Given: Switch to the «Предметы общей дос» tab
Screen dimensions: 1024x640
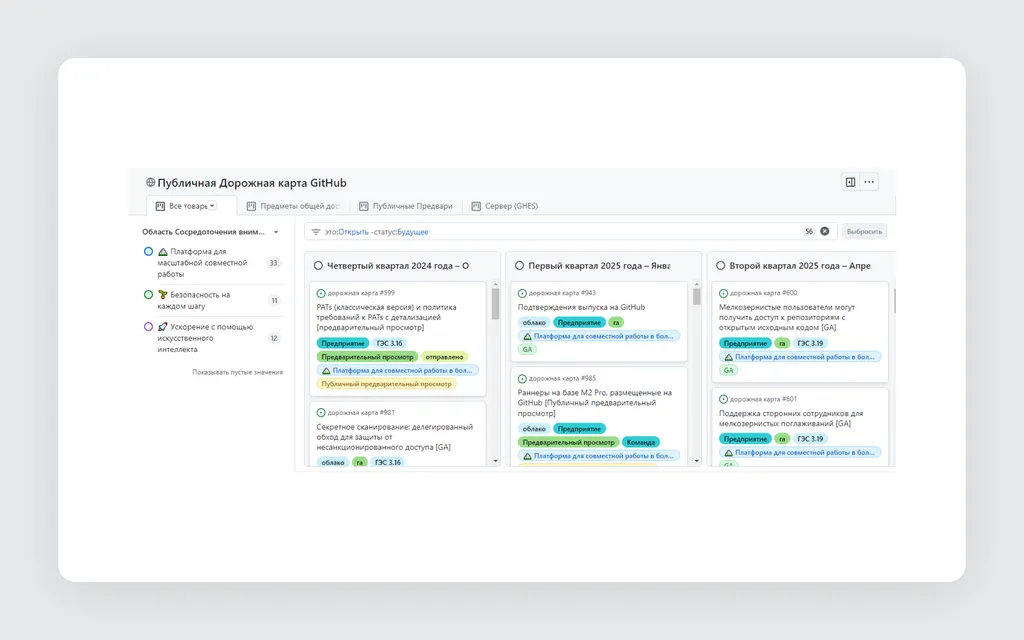Looking at the screenshot, I should (x=293, y=206).
